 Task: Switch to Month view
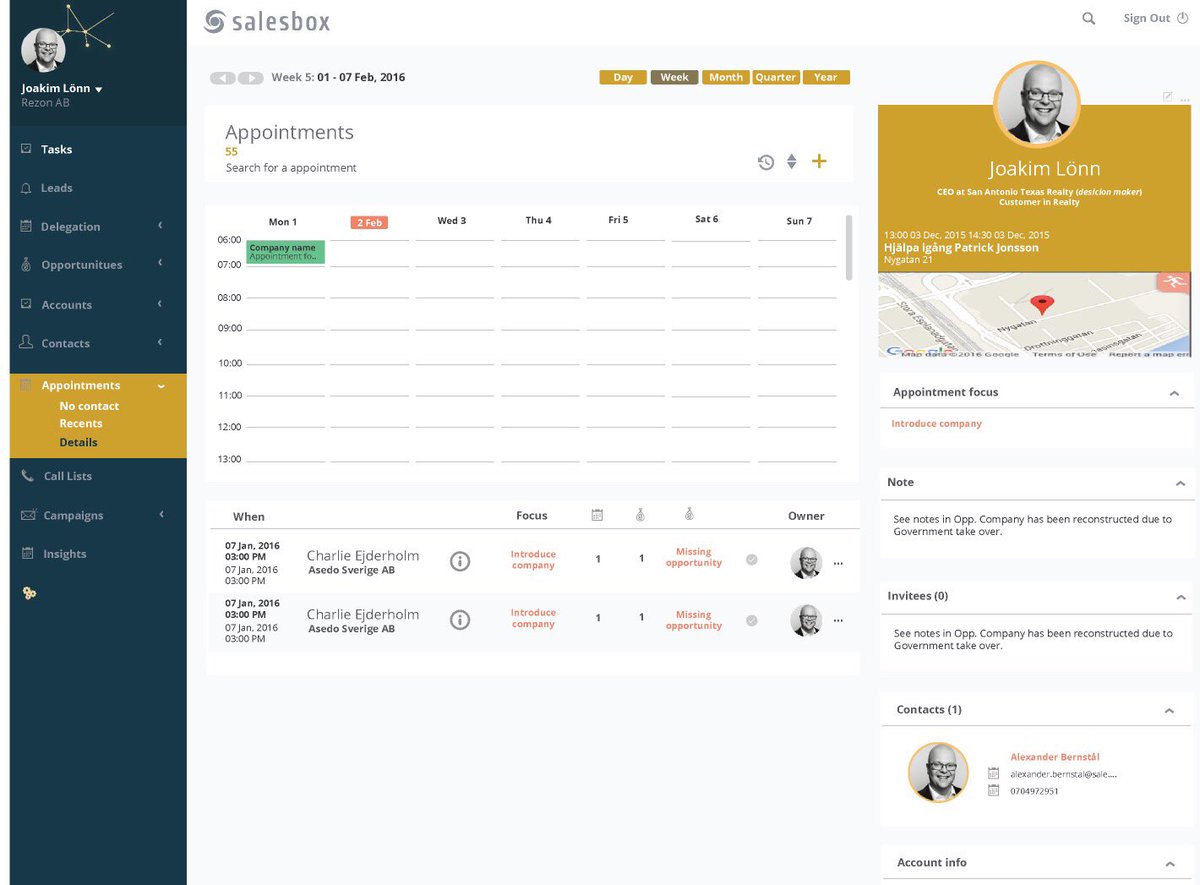pos(726,77)
